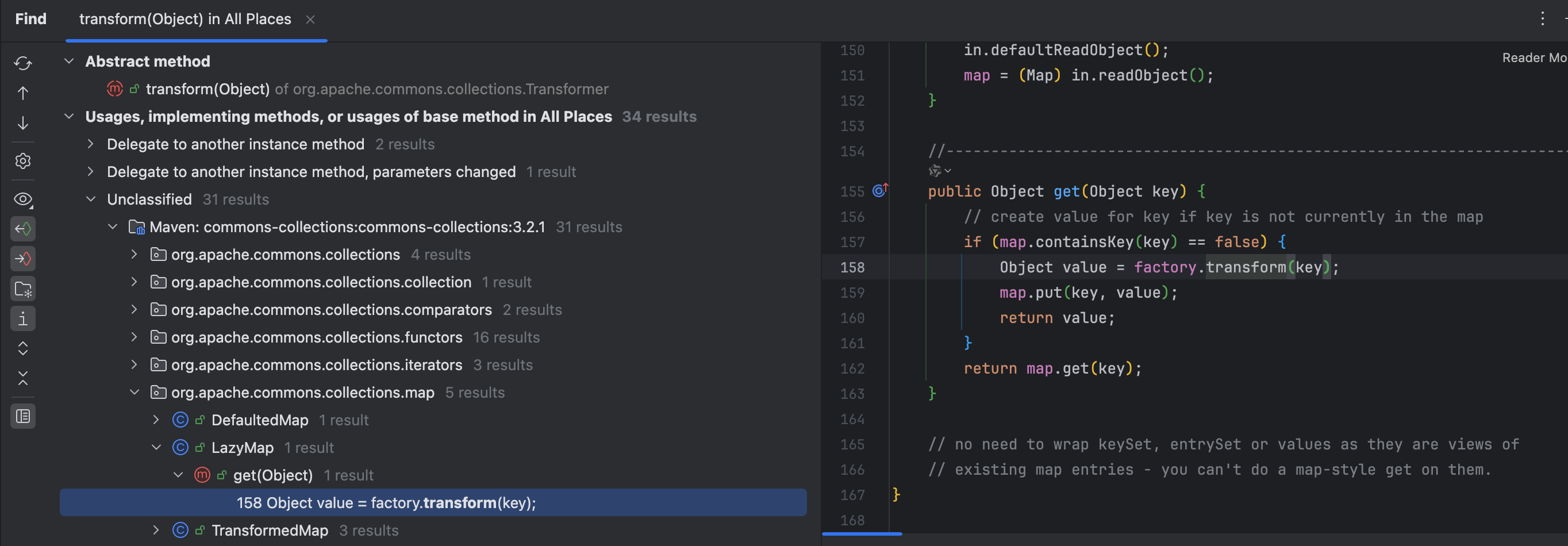Select the DefaultedMap 1 result row
The width and height of the screenshot is (1568, 546).
tap(433, 420)
